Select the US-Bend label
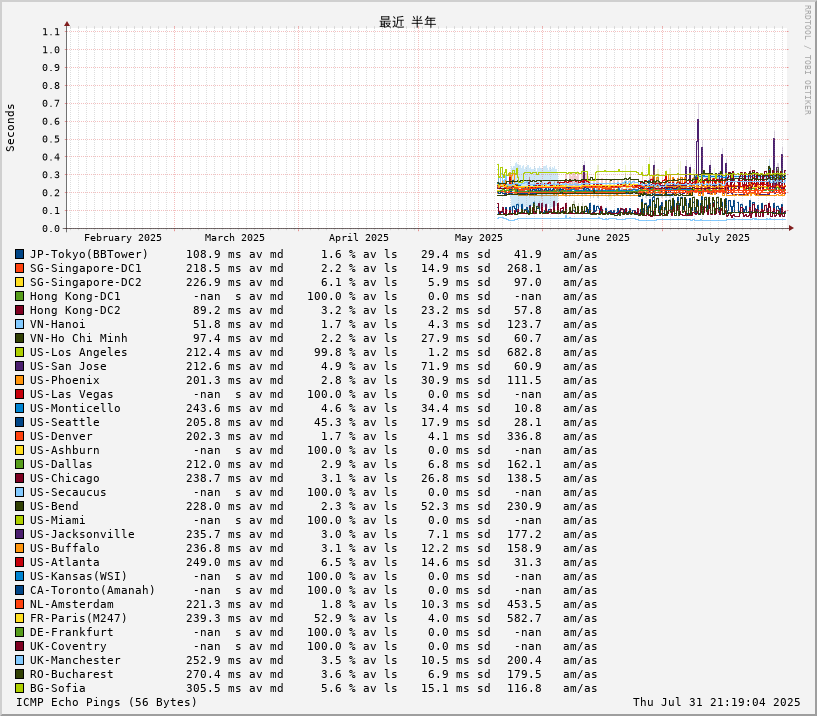The height and width of the screenshot is (716, 817). [54, 507]
